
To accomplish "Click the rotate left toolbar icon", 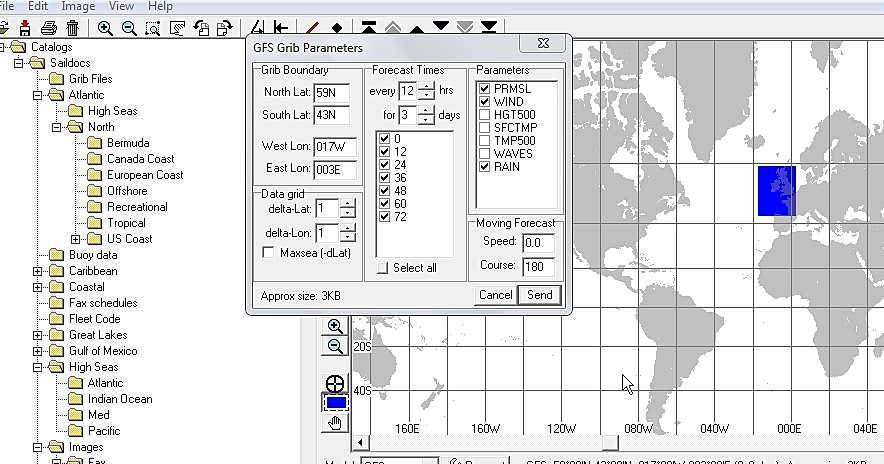I will (201, 28).
